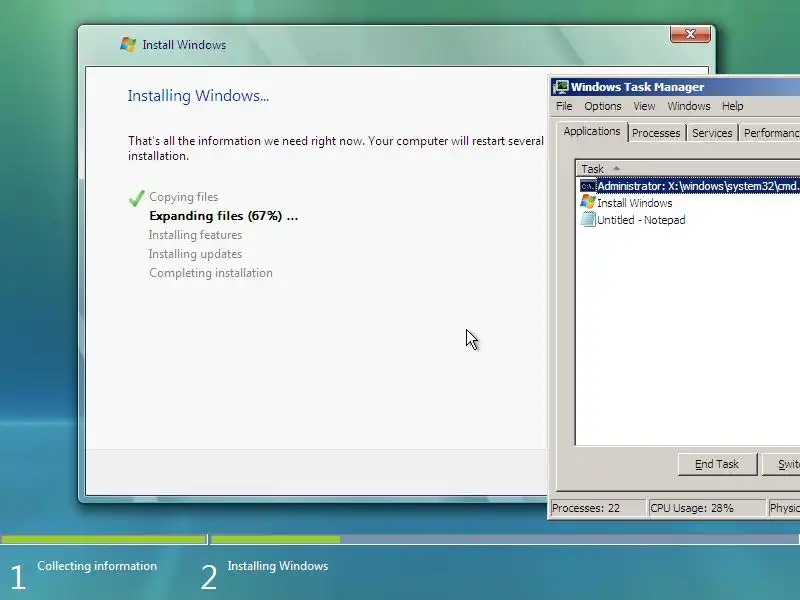Click the Windows Task Manager title bar
Image resolution: width=800 pixels, height=600 pixels.
pos(675,87)
